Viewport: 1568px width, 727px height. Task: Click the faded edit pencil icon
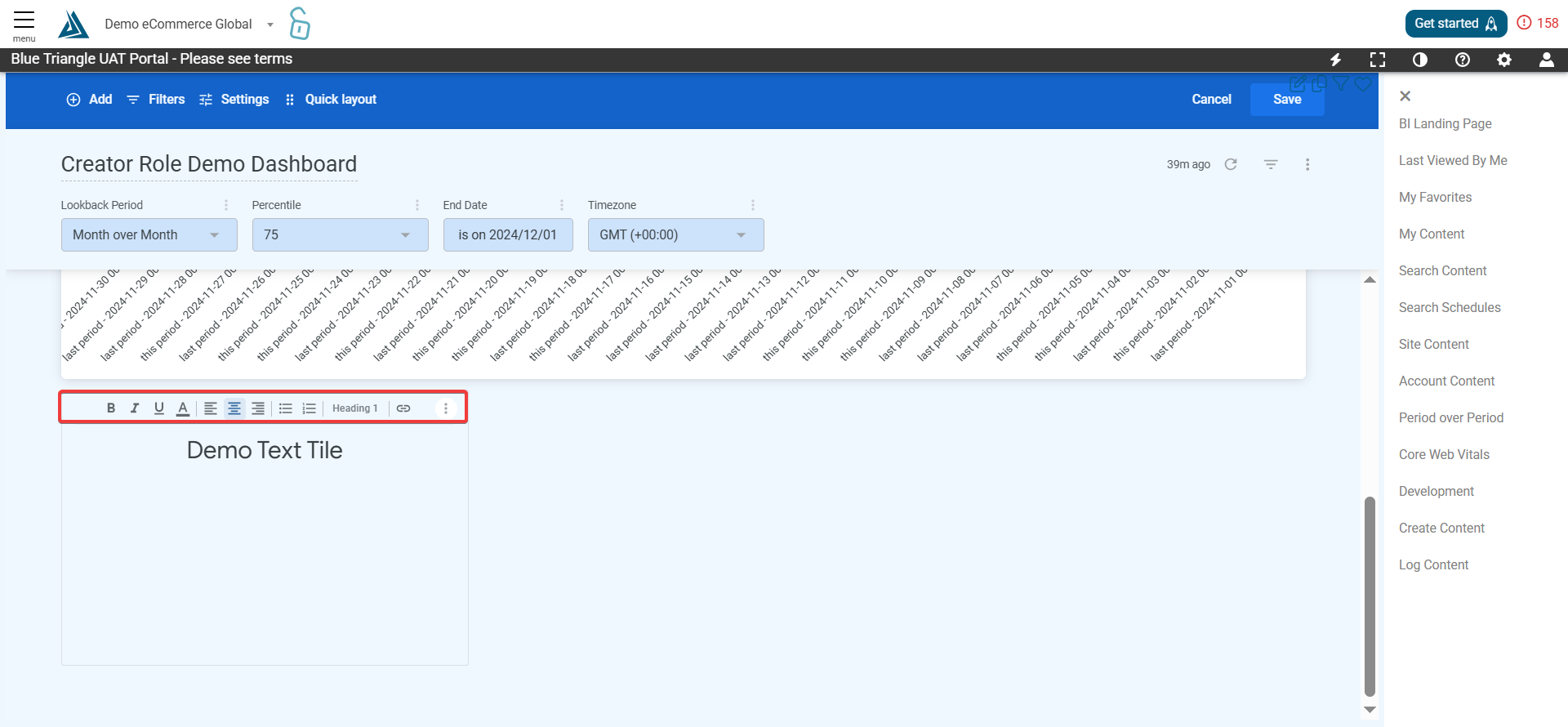1298,83
